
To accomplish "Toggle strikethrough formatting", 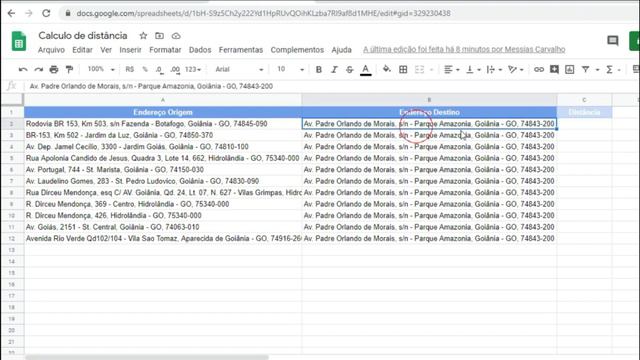I will [x=349, y=69].
